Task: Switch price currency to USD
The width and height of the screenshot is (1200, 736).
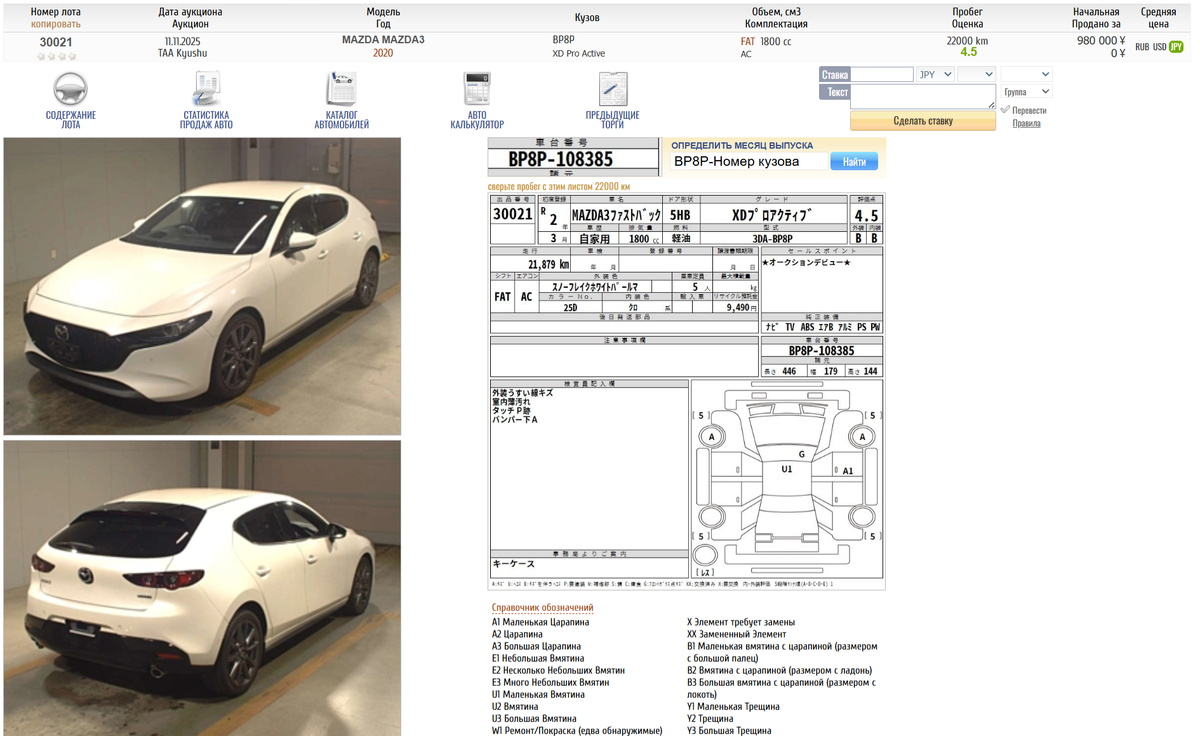Action: pos(1159,47)
